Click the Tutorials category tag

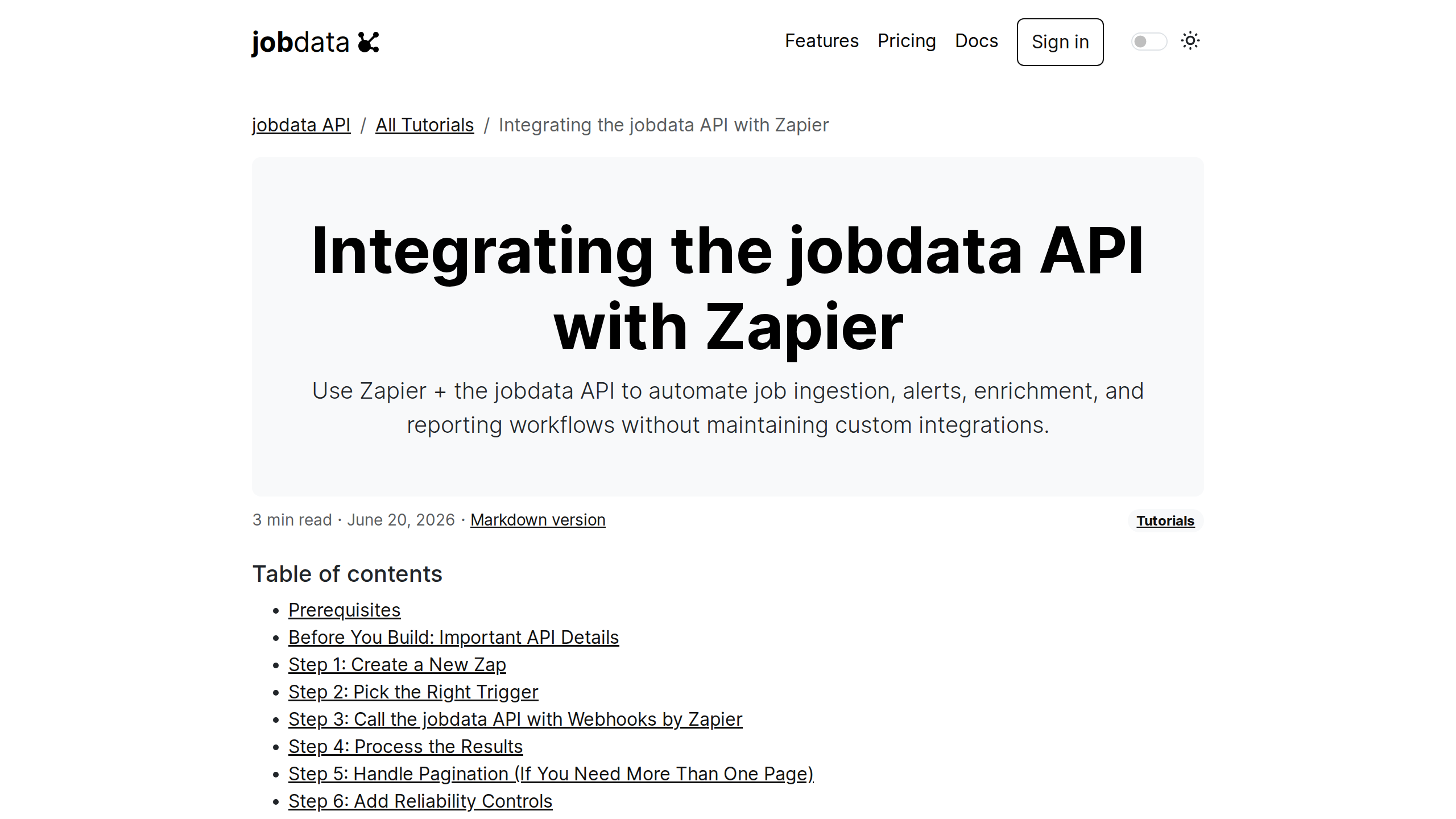1165,520
